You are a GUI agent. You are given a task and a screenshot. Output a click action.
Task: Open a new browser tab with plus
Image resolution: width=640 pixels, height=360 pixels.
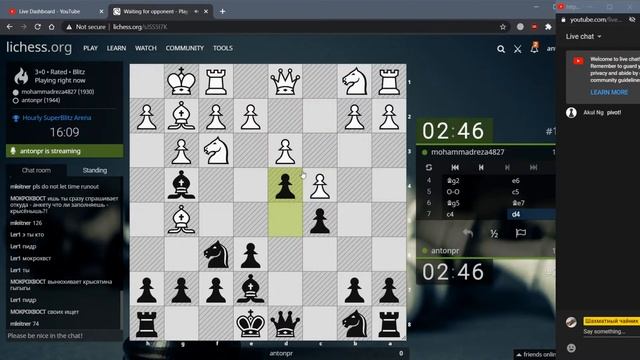tap(222, 11)
